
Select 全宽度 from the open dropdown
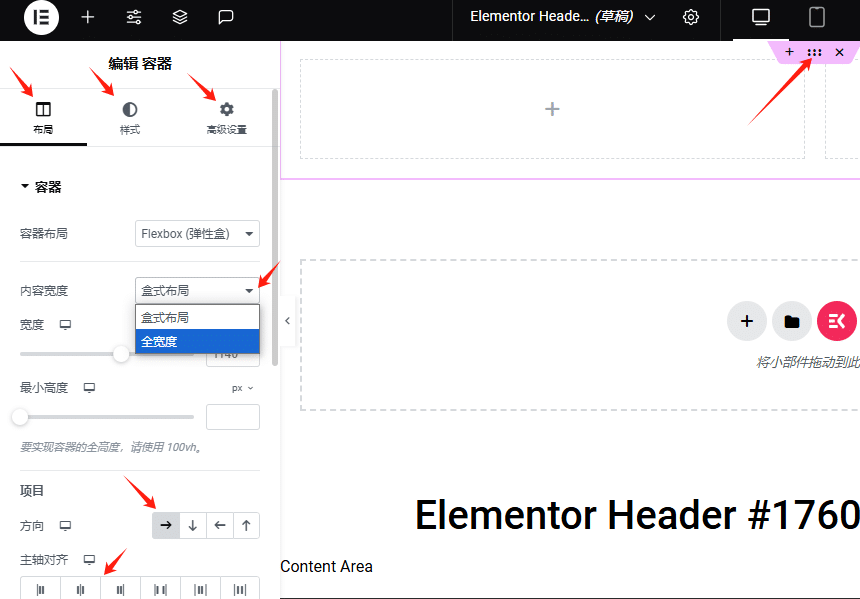(x=196, y=341)
